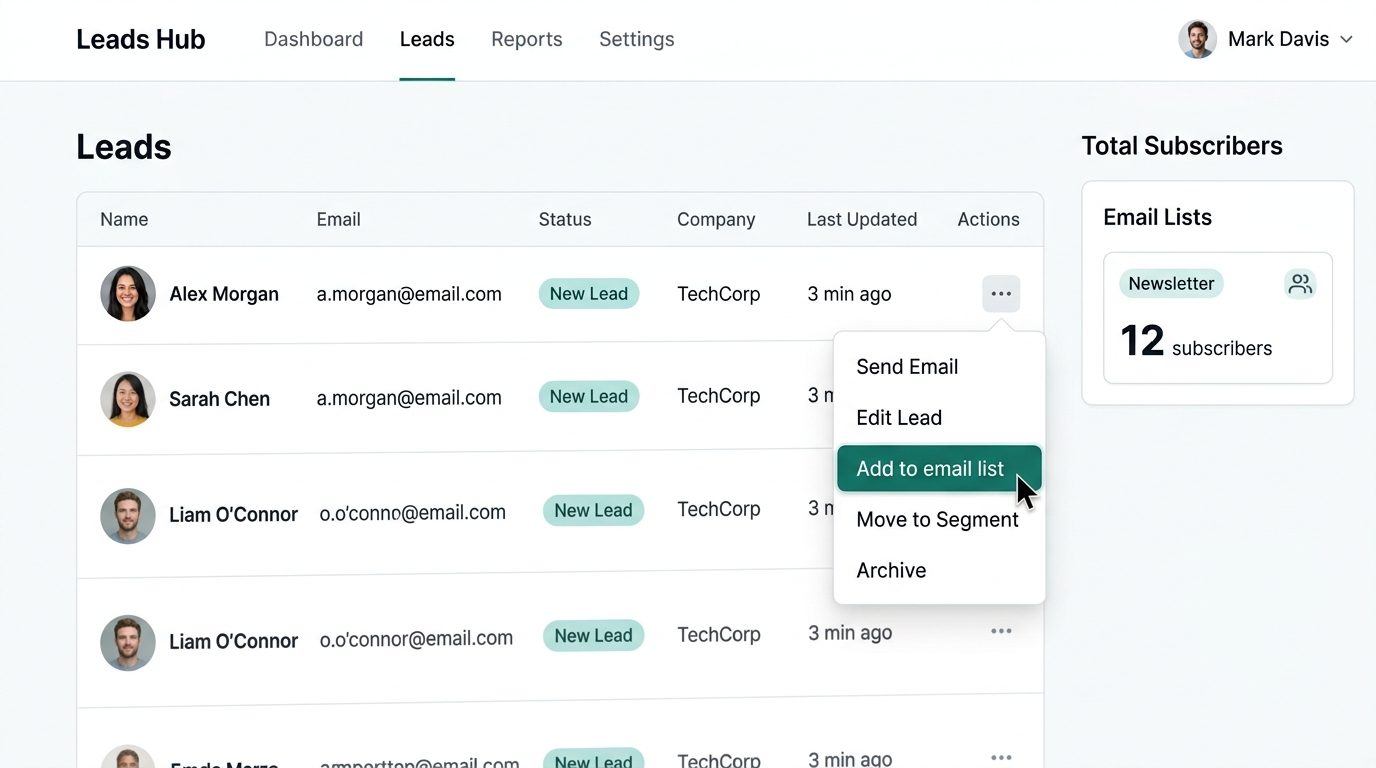This screenshot has height=768, width=1376.
Task: Click the Leads Hub logo text
Action: click(141, 39)
